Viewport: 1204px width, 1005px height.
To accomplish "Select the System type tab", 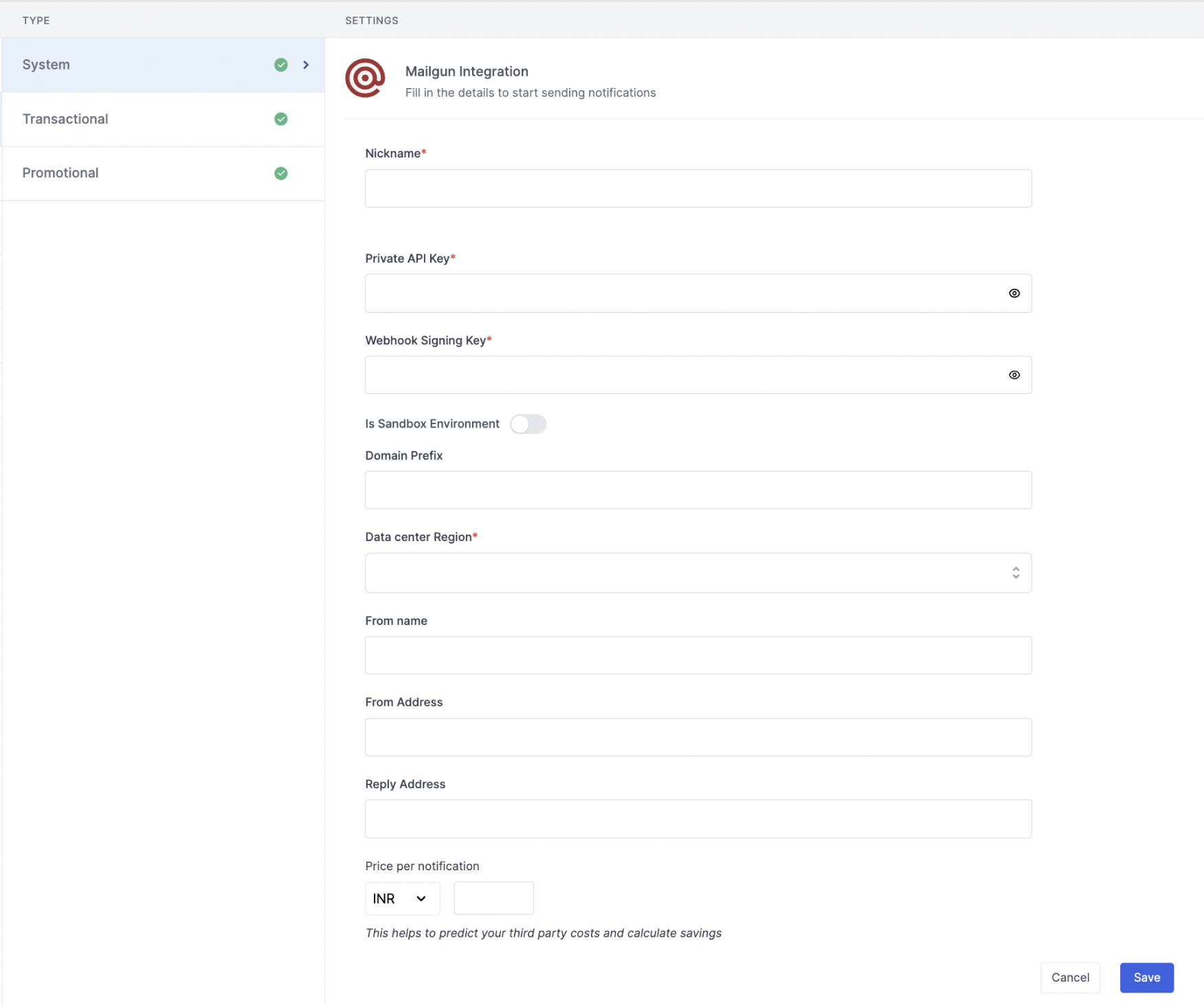I will point(163,65).
